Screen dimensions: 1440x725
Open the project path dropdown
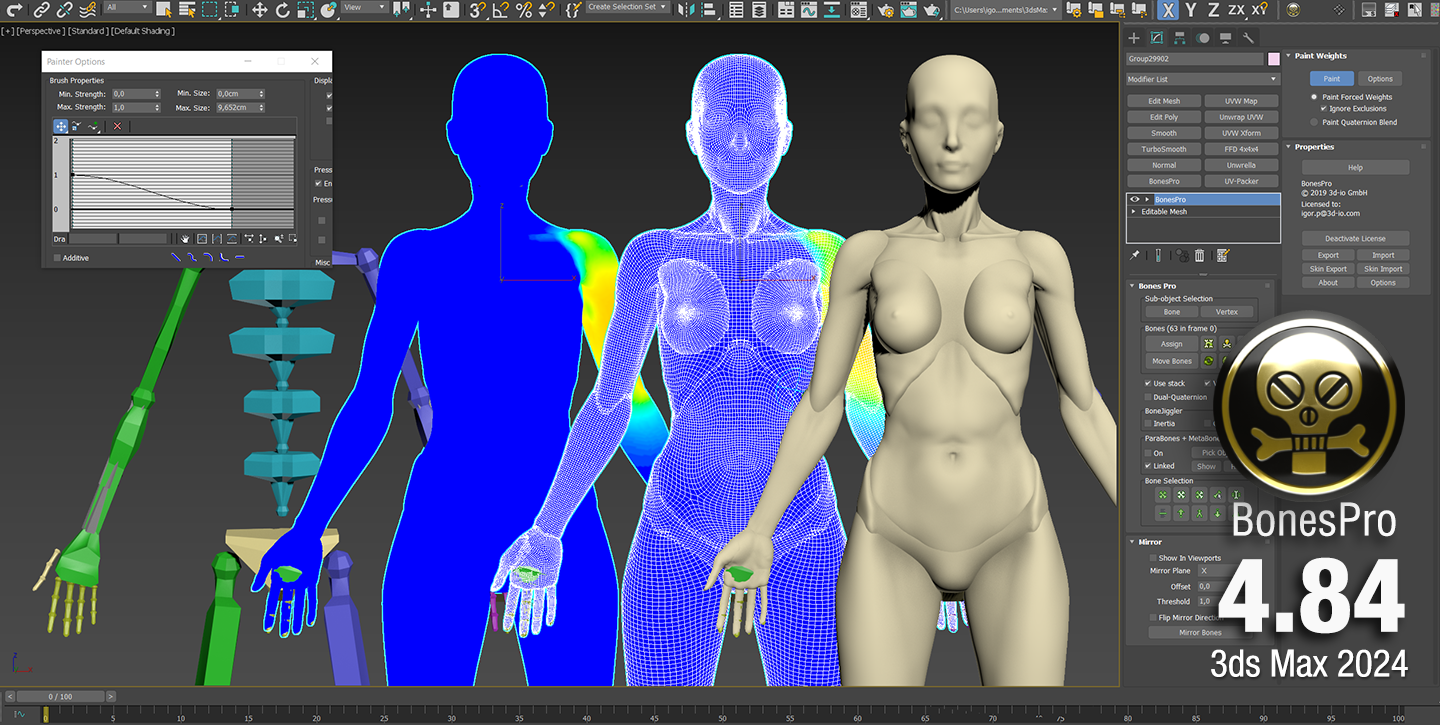click(x=1005, y=9)
